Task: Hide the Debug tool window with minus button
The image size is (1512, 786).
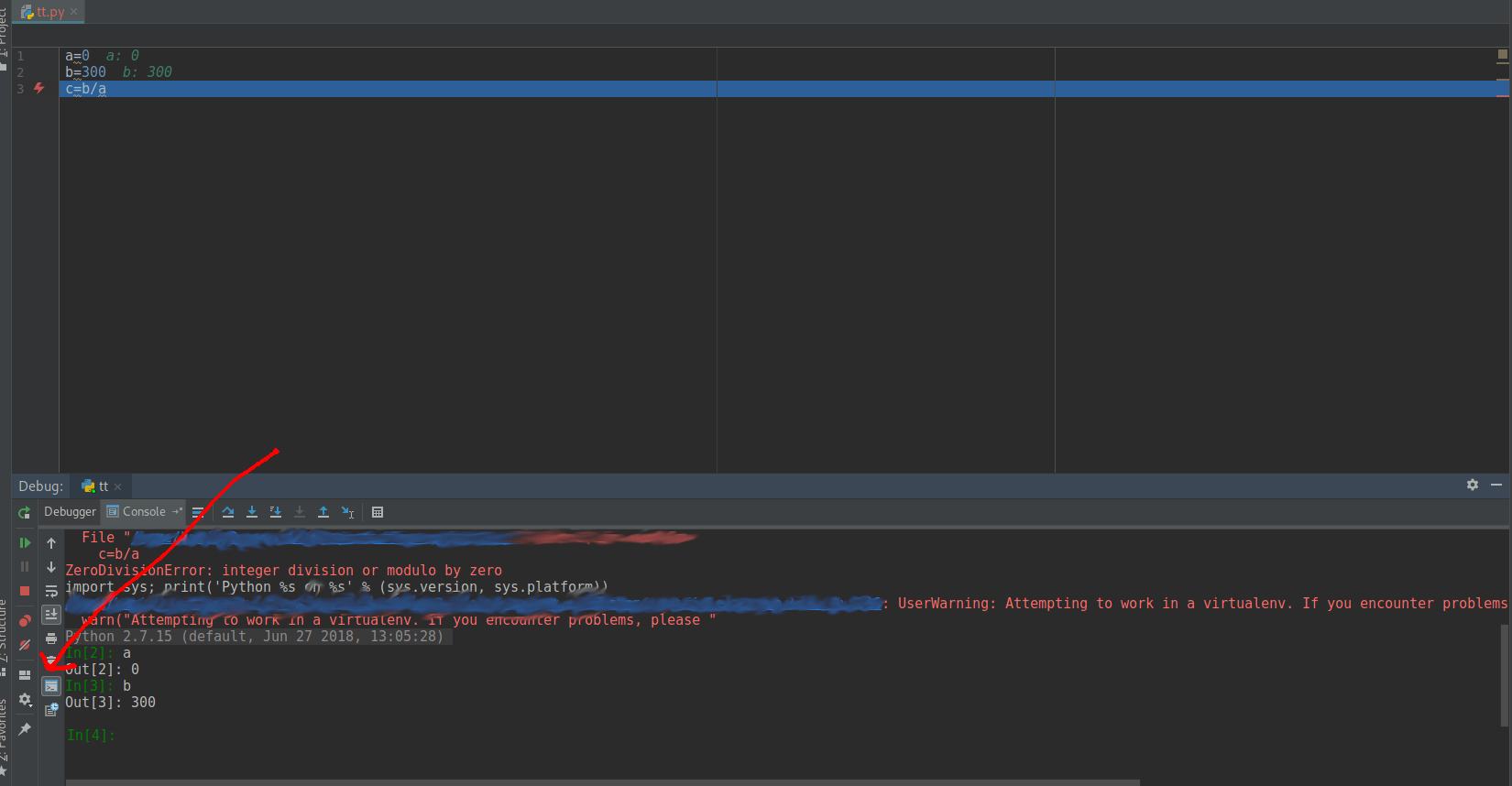Action: (1496, 485)
